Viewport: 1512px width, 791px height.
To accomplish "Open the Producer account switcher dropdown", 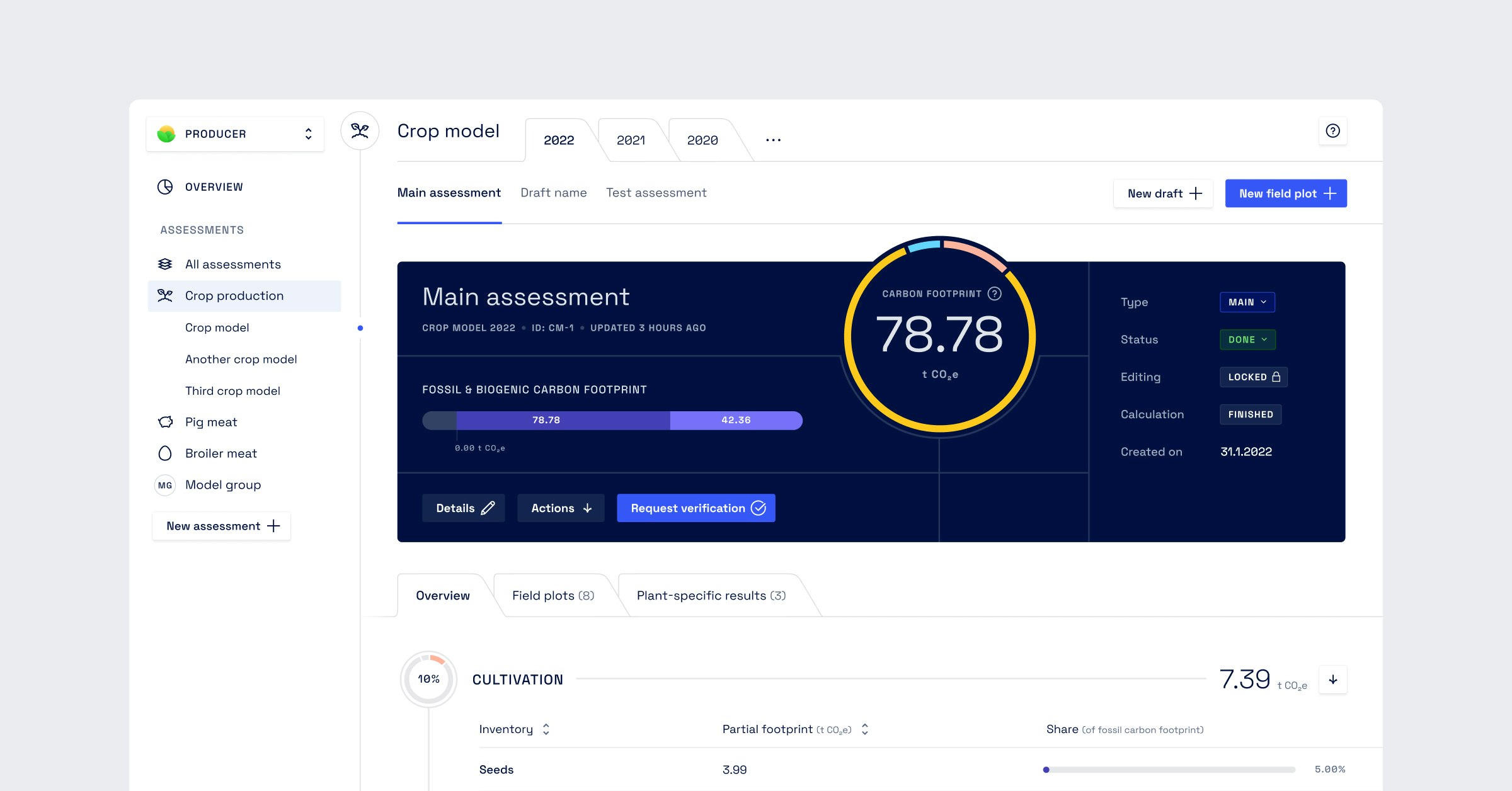I will click(235, 134).
